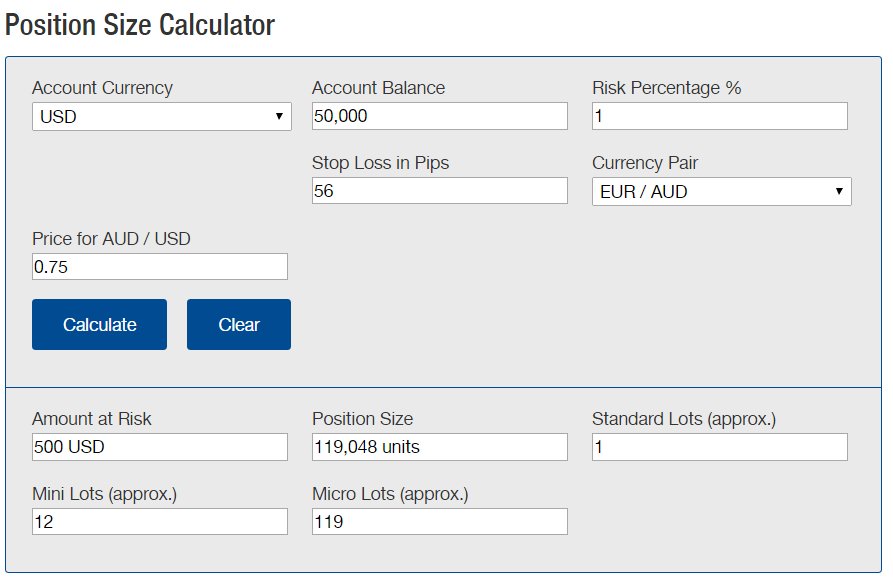This screenshot has height=579, width=893.
Task: Select the Position Size result showing 119,048 units
Action: click(x=440, y=447)
